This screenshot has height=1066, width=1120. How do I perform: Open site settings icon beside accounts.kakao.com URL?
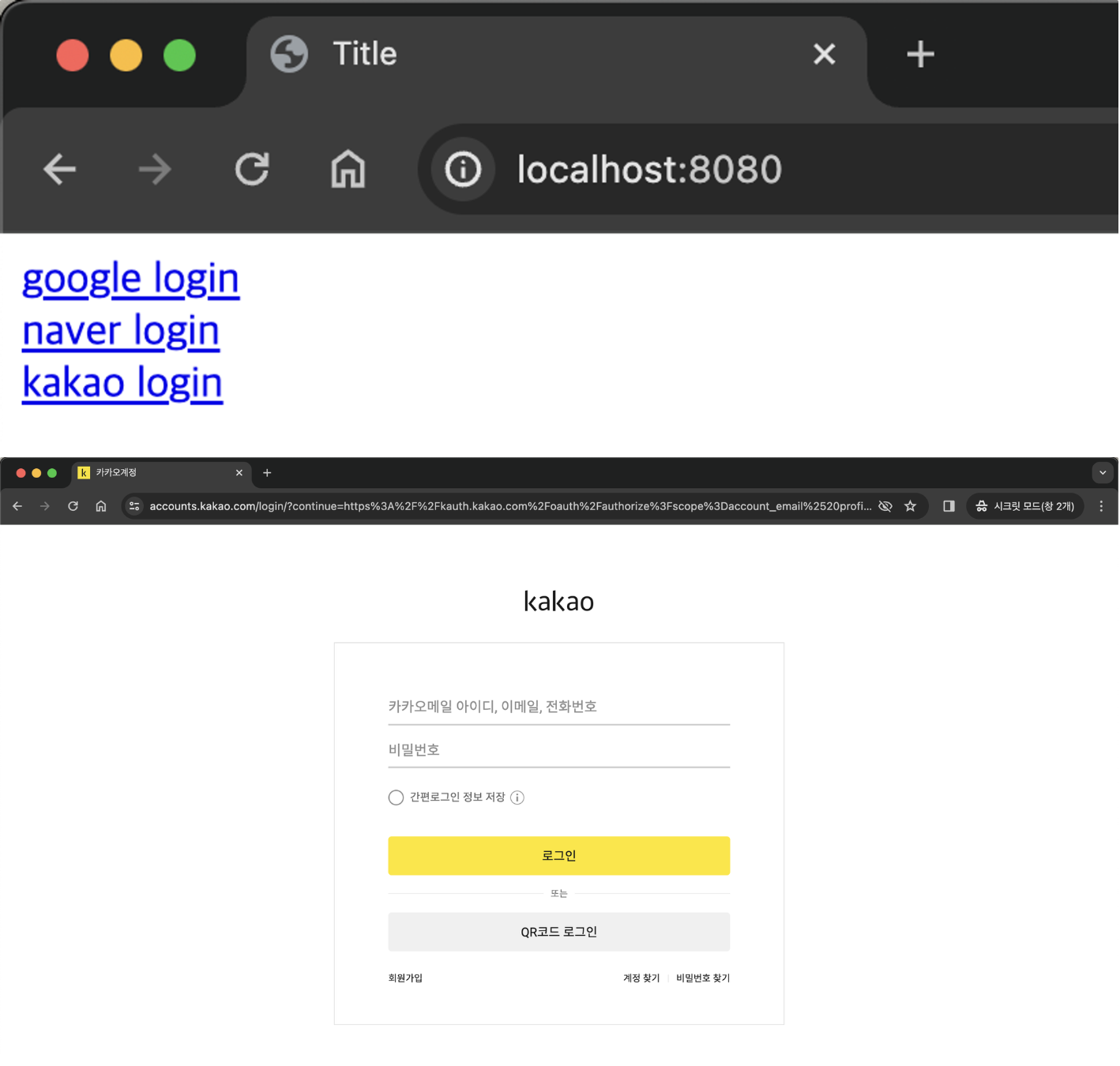tap(134, 506)
